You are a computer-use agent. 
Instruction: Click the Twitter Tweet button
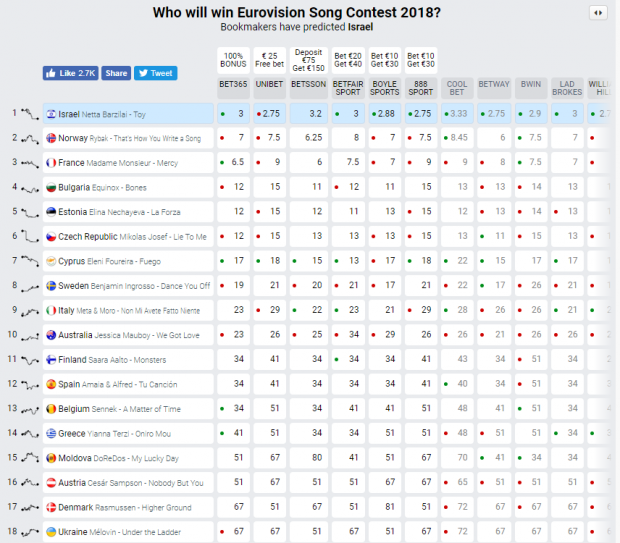pyautogui.click(x=156, y=73)
